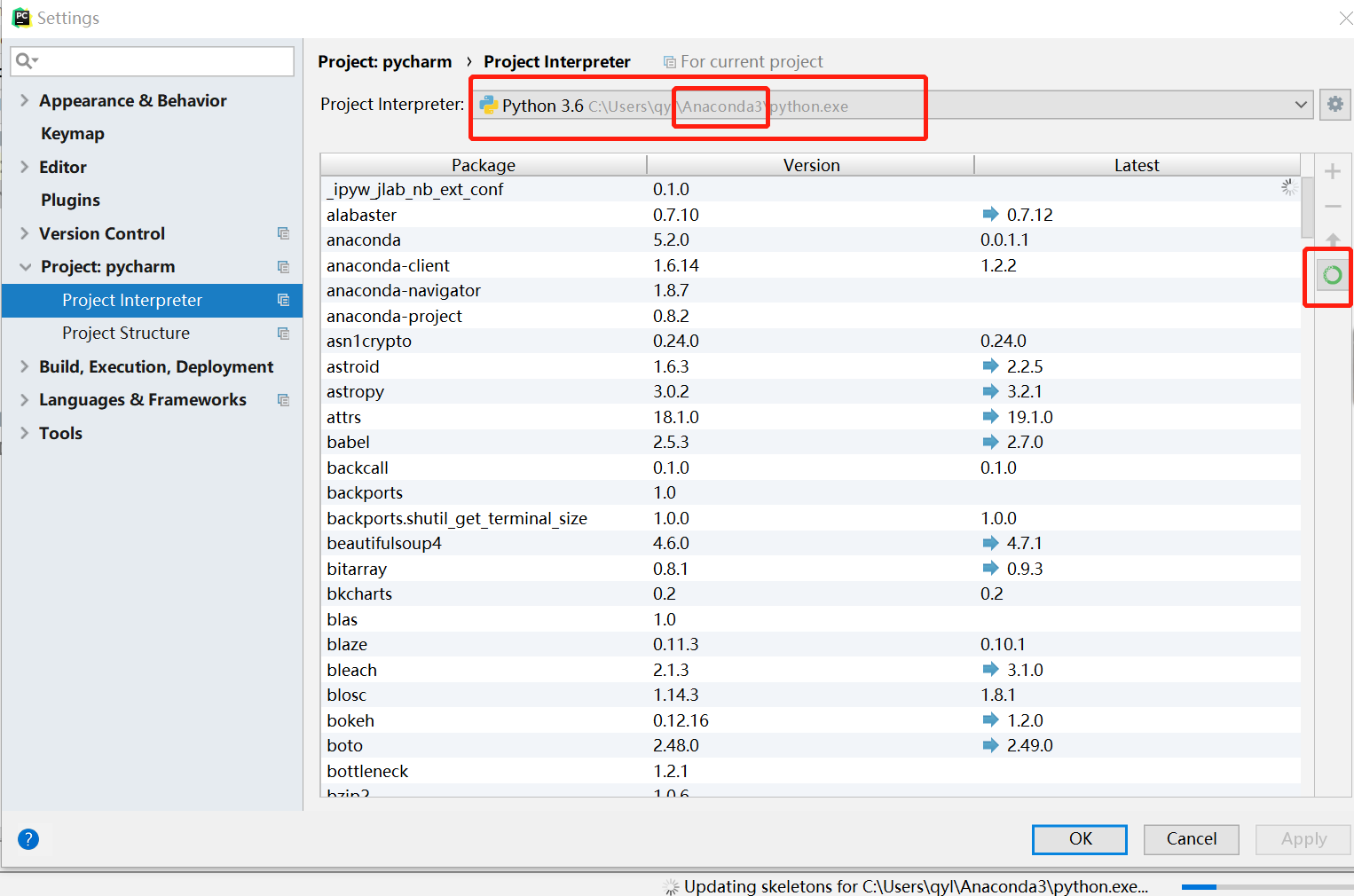The width and height of the screenshot is (1354, 896).
Task: Select the _ipyw_jlab_nb_ext_conf package row
Action: (x=810, y=189)
